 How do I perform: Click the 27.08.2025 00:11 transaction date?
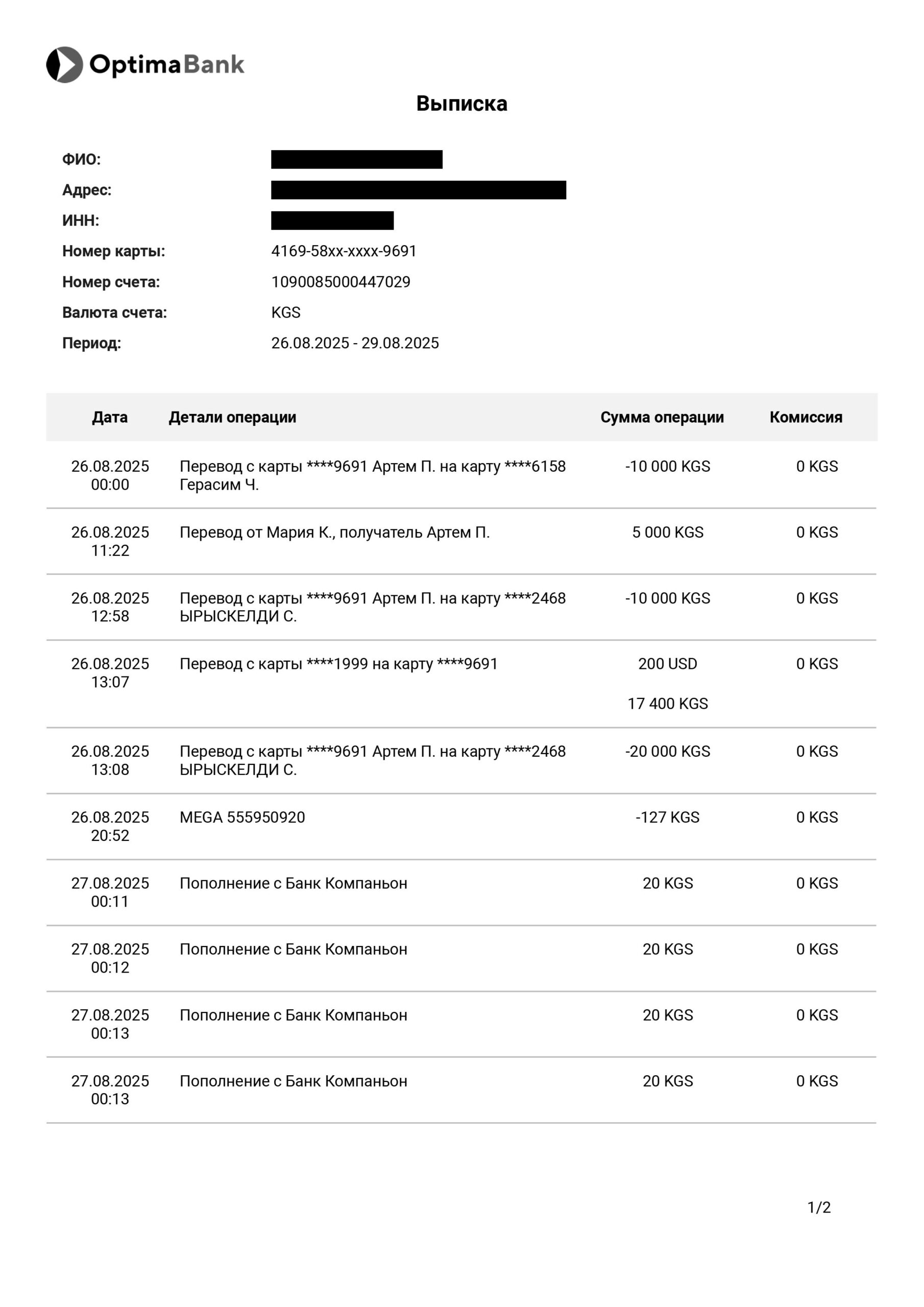point(110,892)
